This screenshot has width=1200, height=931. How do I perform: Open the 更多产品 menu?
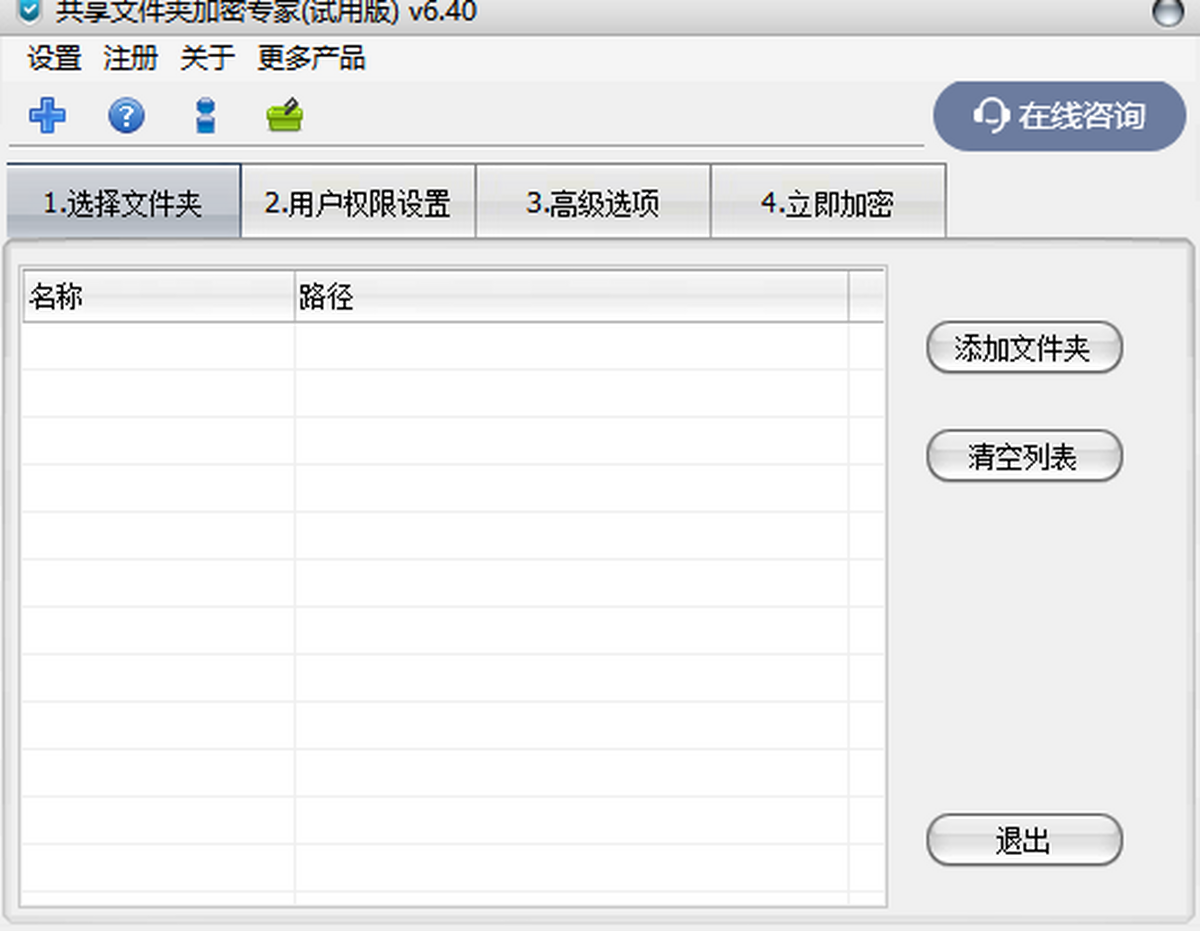pos(311,59)
